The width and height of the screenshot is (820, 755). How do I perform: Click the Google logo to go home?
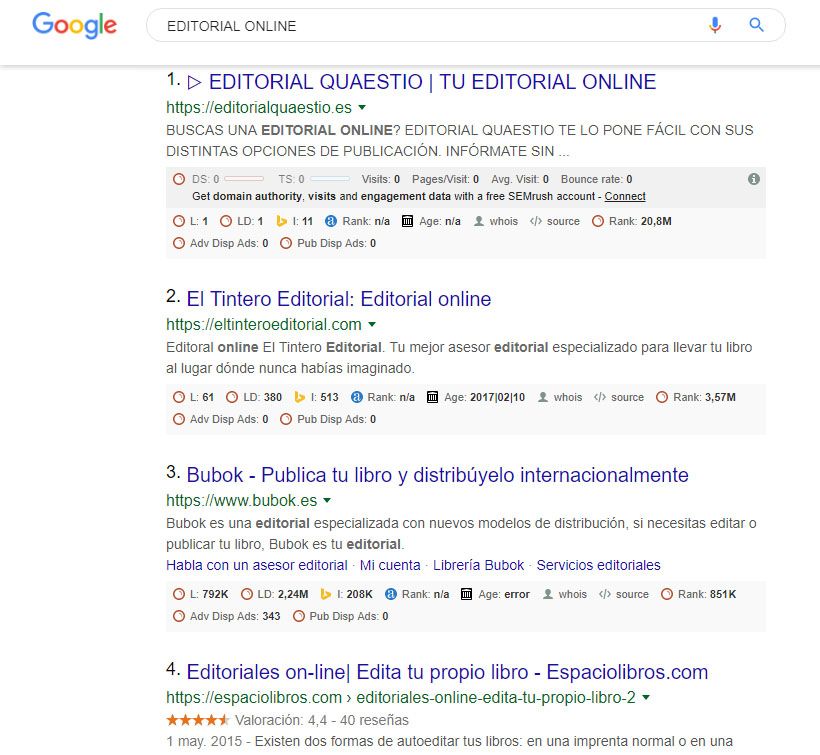coord(73,26)
